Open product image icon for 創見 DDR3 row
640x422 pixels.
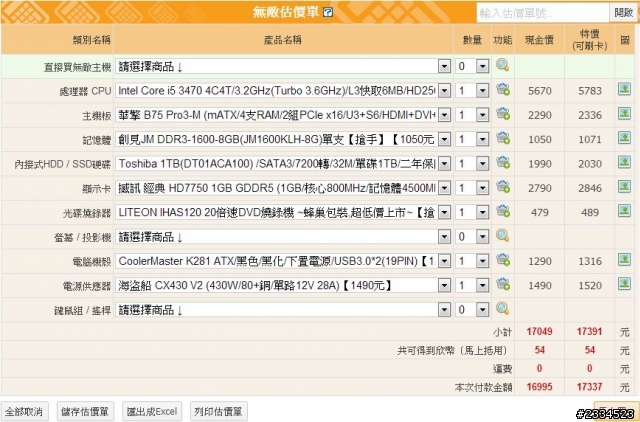[x=624, y=138]
